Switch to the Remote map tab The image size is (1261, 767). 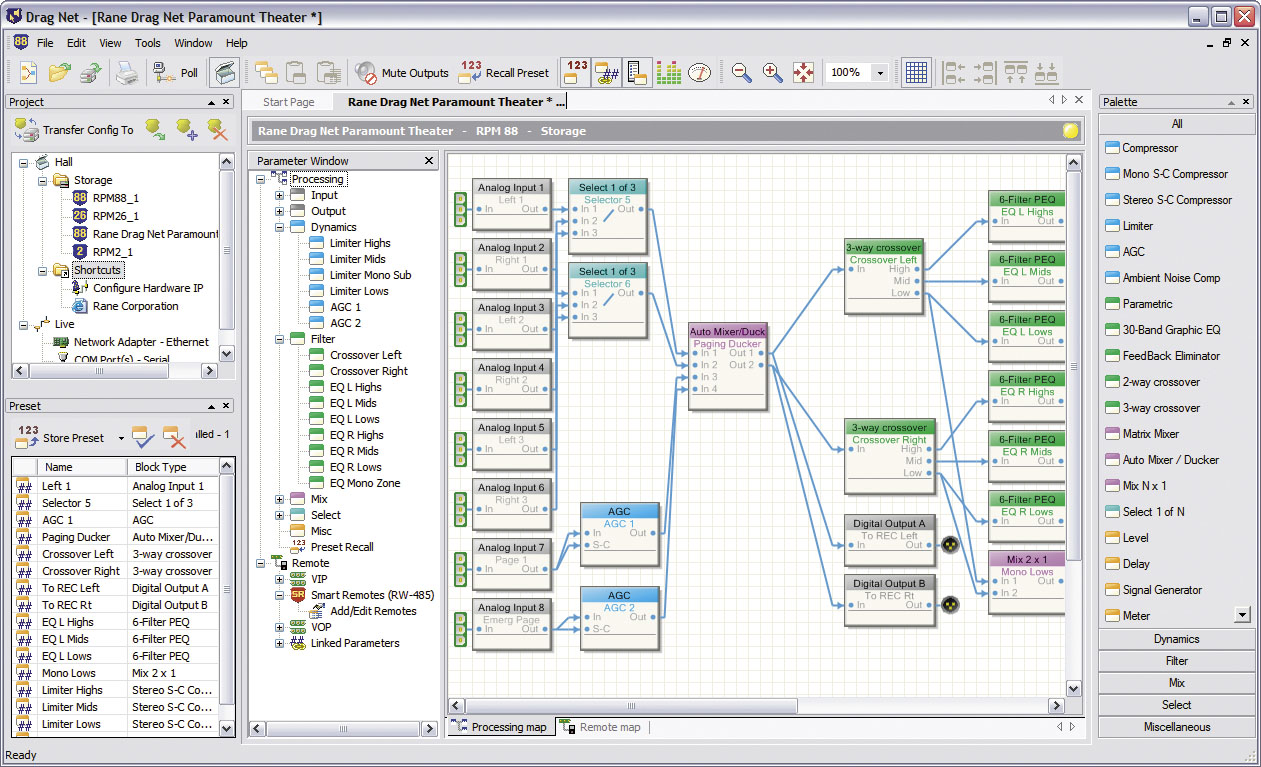(601, 727)
